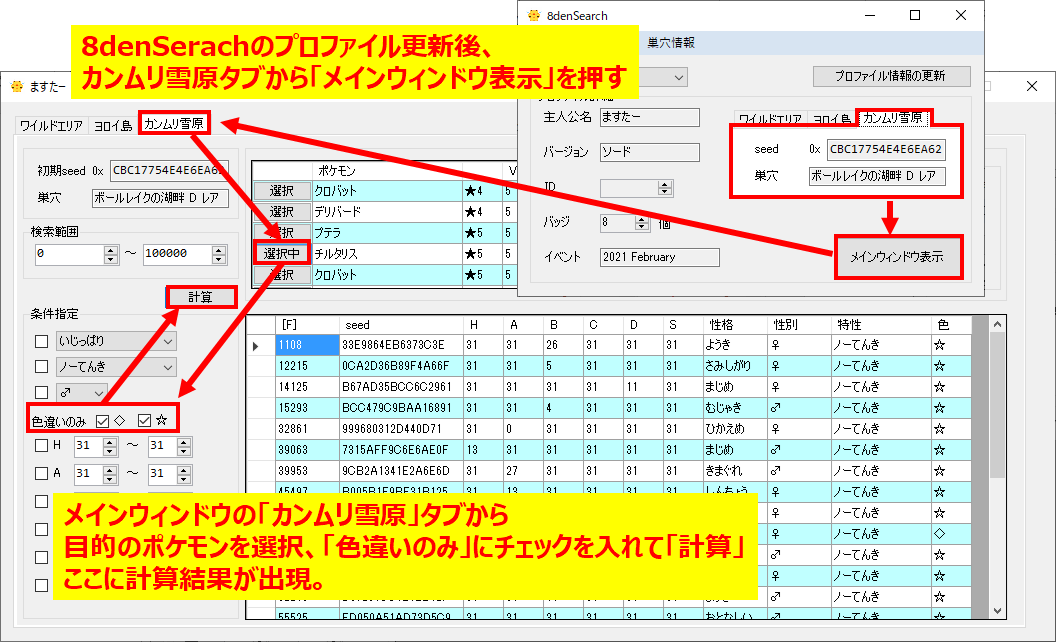
Task: Open カンムリ雪原 tab in main window
Action: pyautogui.click(x=174, y=123)
